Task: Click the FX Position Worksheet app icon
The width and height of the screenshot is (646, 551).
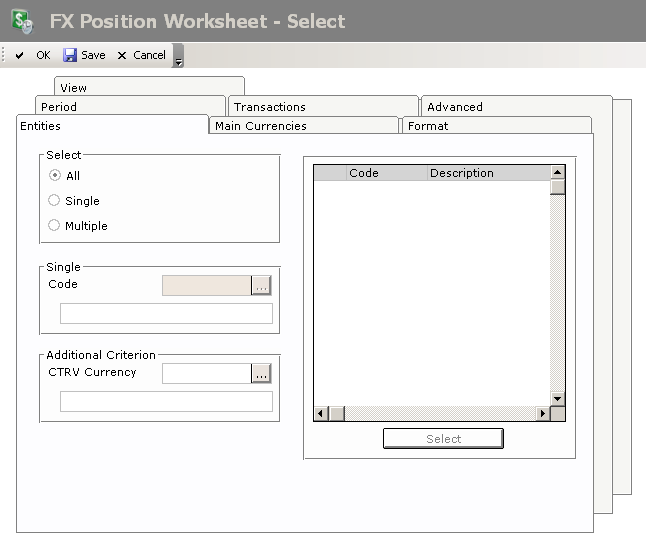Action: (x=22, y=21)
